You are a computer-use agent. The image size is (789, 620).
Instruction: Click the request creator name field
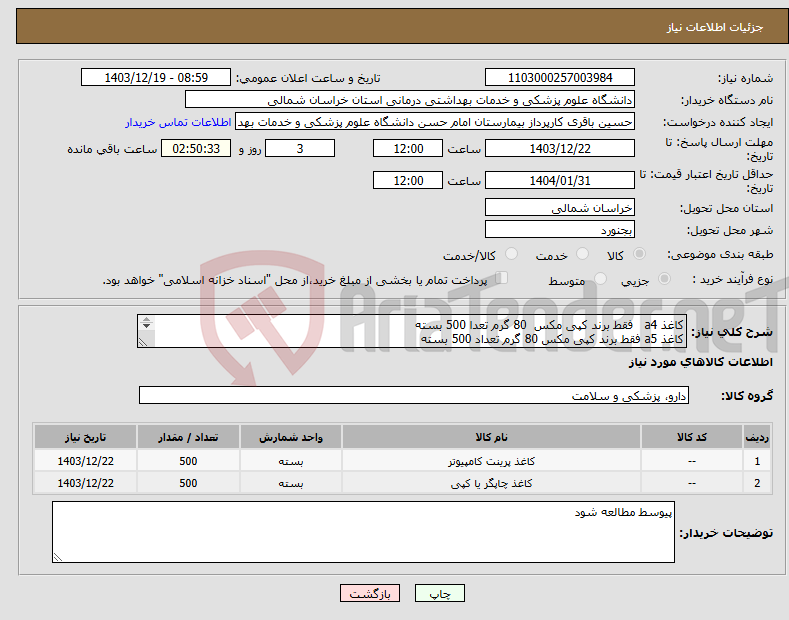click(435, 122)
